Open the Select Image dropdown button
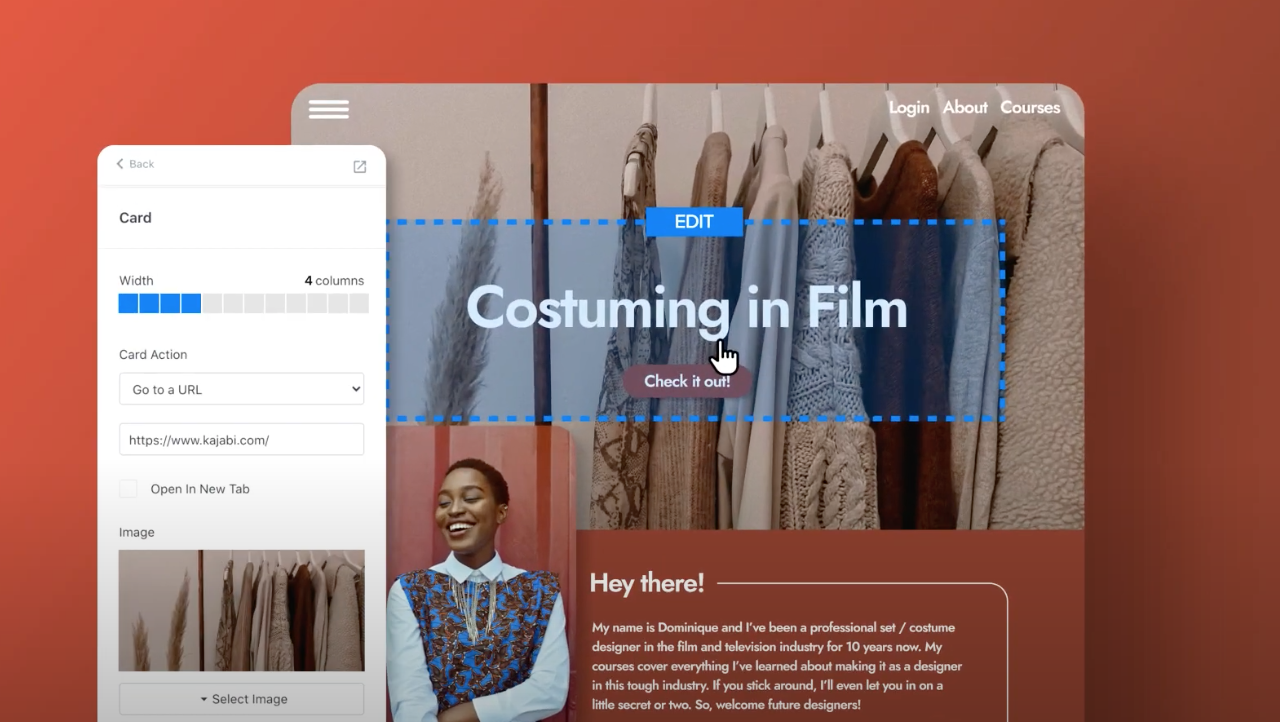 tap(241, 699)
